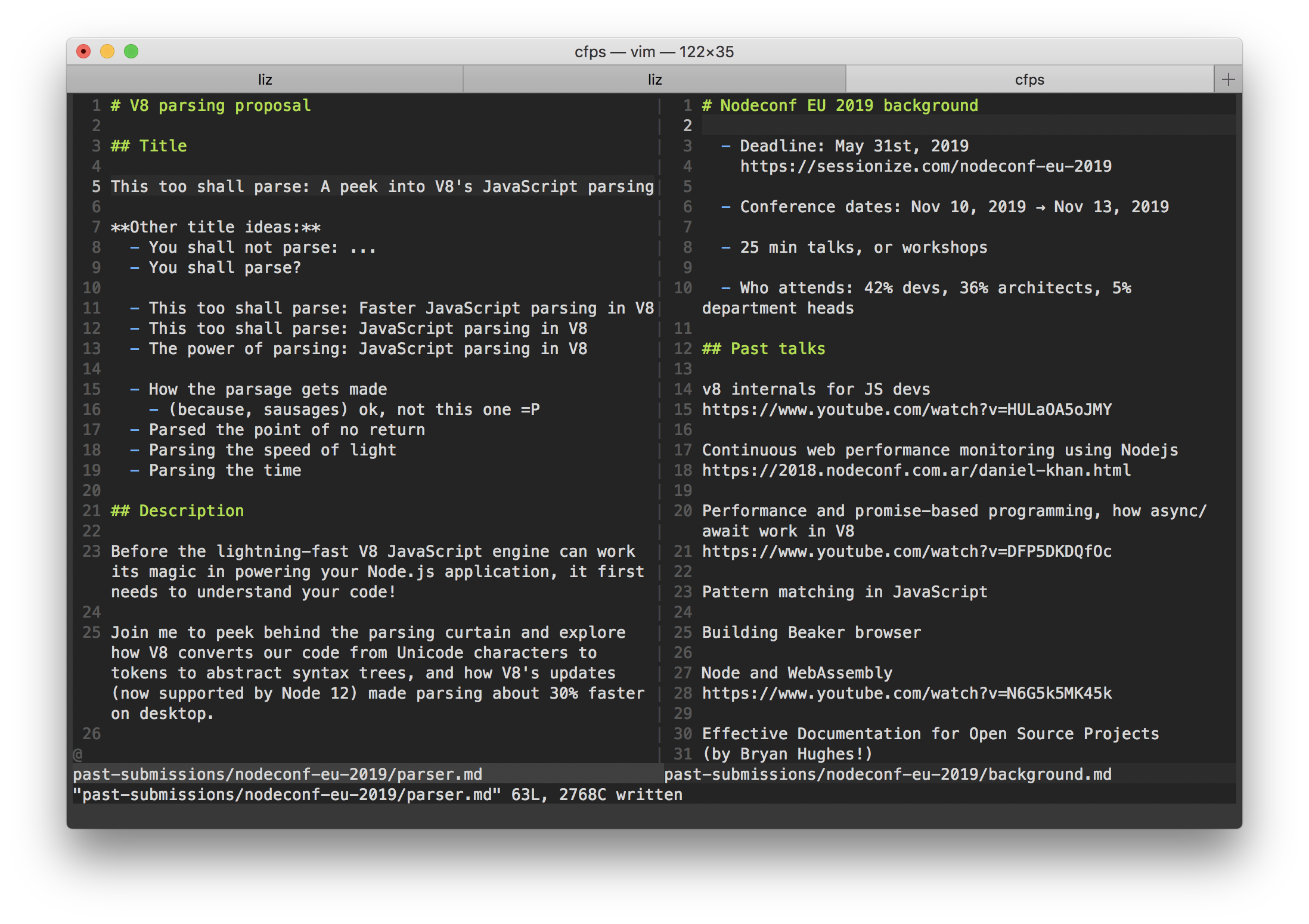This screenshot has height=924, width=1309.
Task: Click the 'Parsing the speed of light' line
Action: coord(272,450)
